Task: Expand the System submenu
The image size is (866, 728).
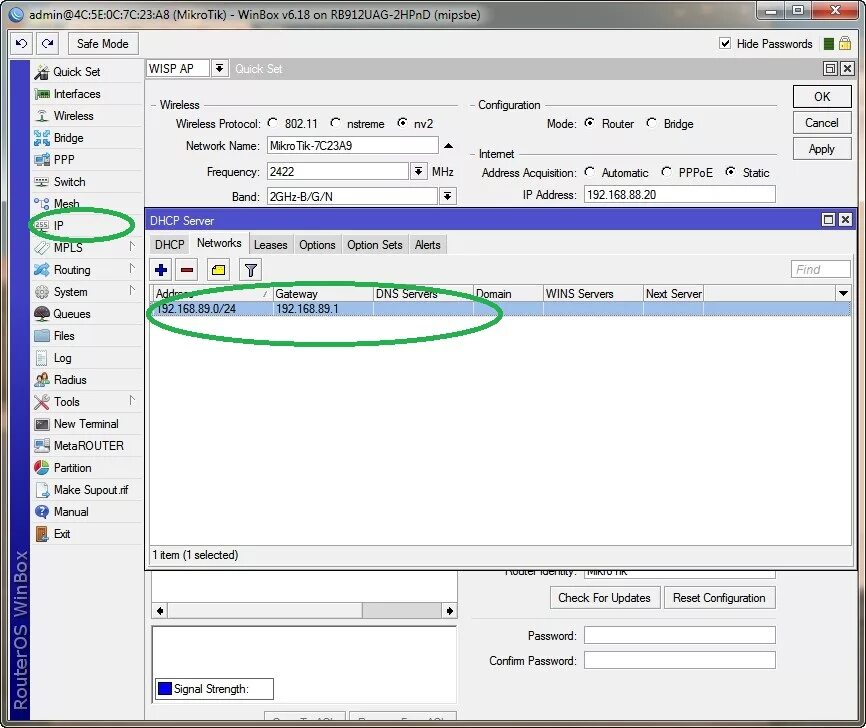Action: (131, 291)
